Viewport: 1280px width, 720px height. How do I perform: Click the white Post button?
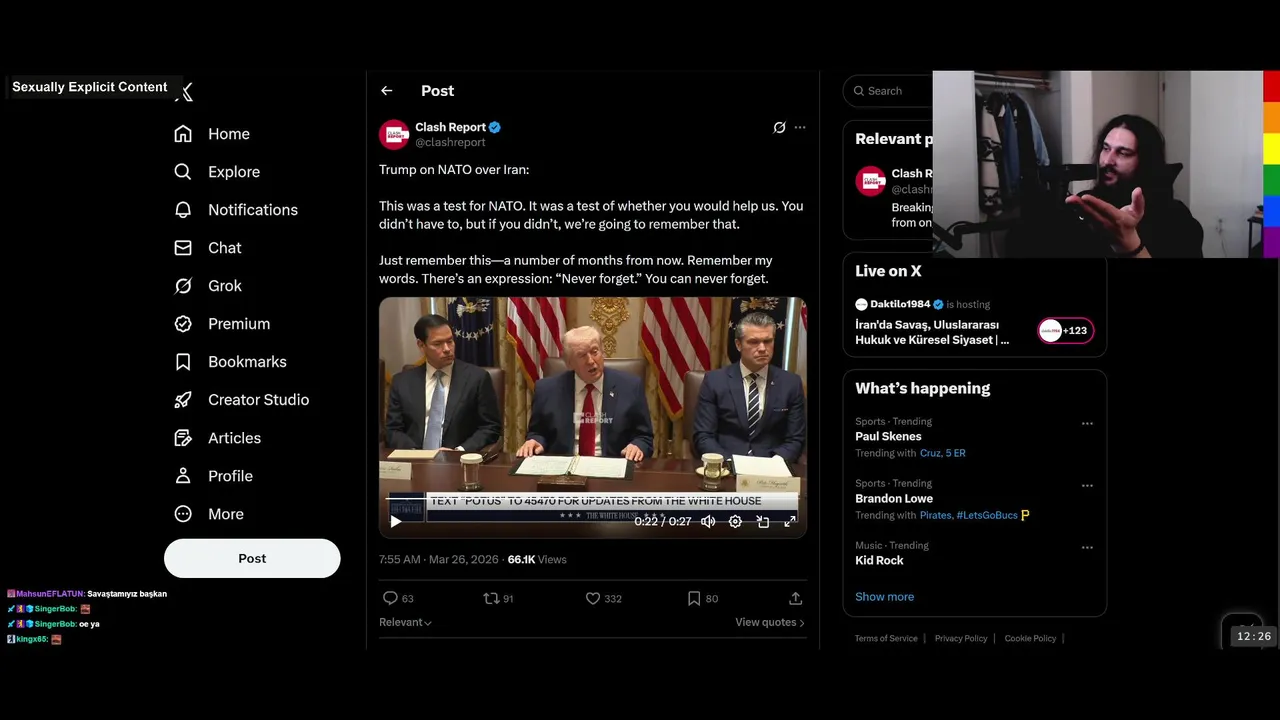(252, 558)
